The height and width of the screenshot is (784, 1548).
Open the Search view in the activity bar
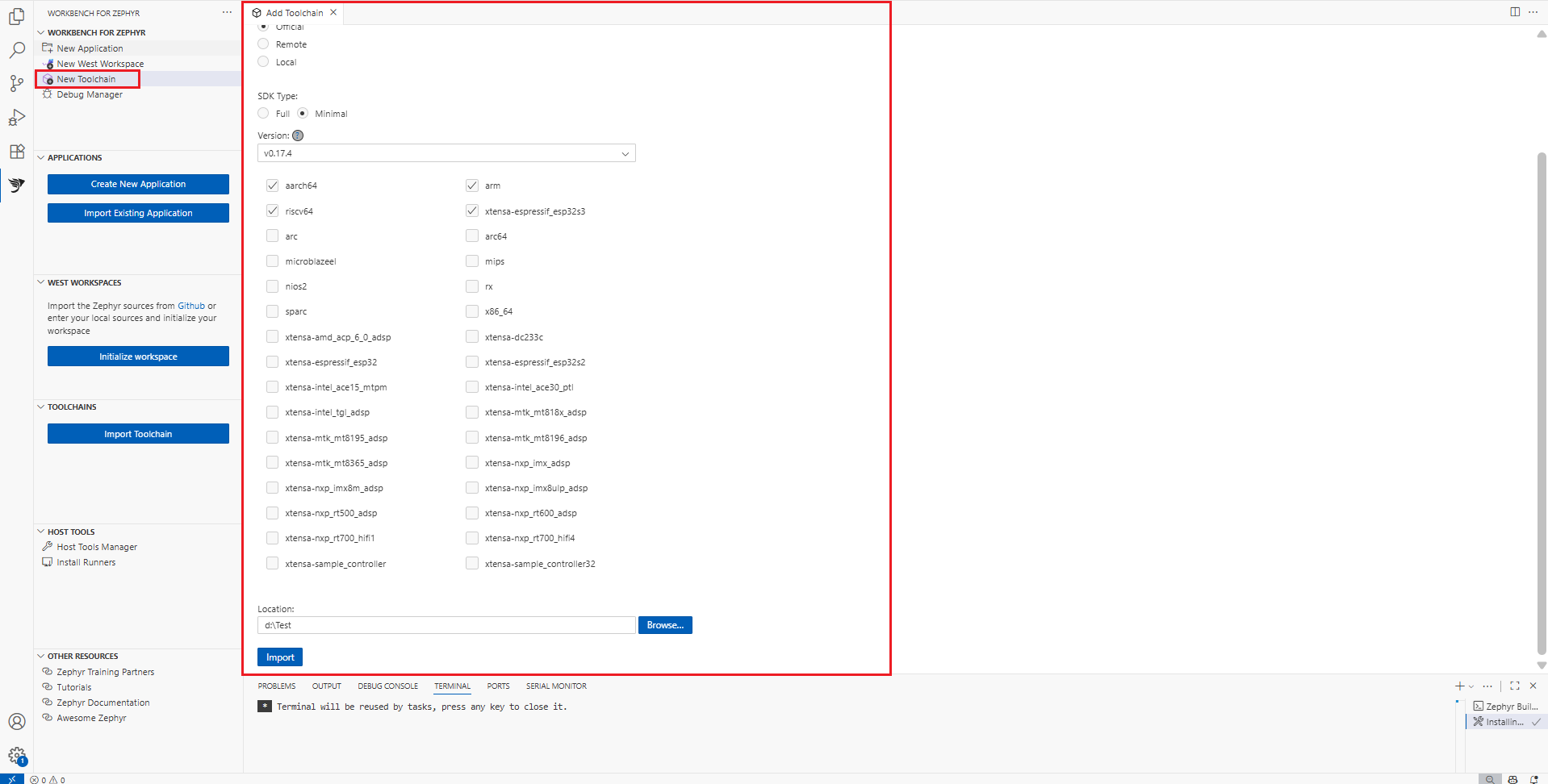pyautogui.click(x=16, y=50)
